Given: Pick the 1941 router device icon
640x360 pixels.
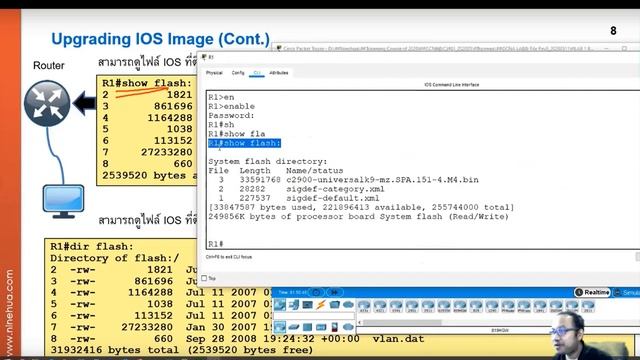Looking at the screenshot, I should [396, 306].
